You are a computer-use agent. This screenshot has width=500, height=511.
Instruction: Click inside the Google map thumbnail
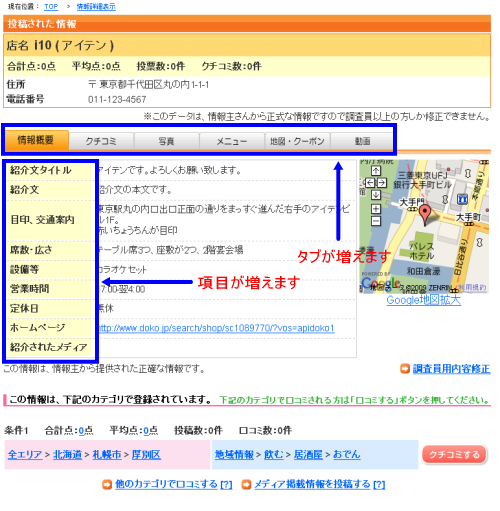424,226
